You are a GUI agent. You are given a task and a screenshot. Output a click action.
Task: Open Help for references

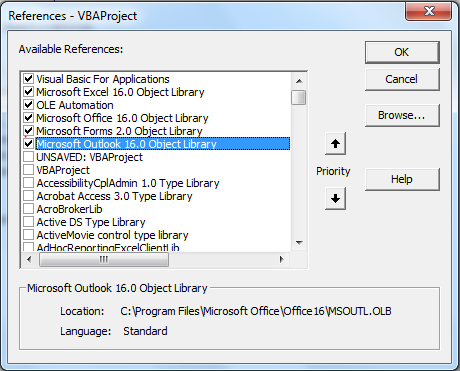pyautogui.click(x=402, y=179)
